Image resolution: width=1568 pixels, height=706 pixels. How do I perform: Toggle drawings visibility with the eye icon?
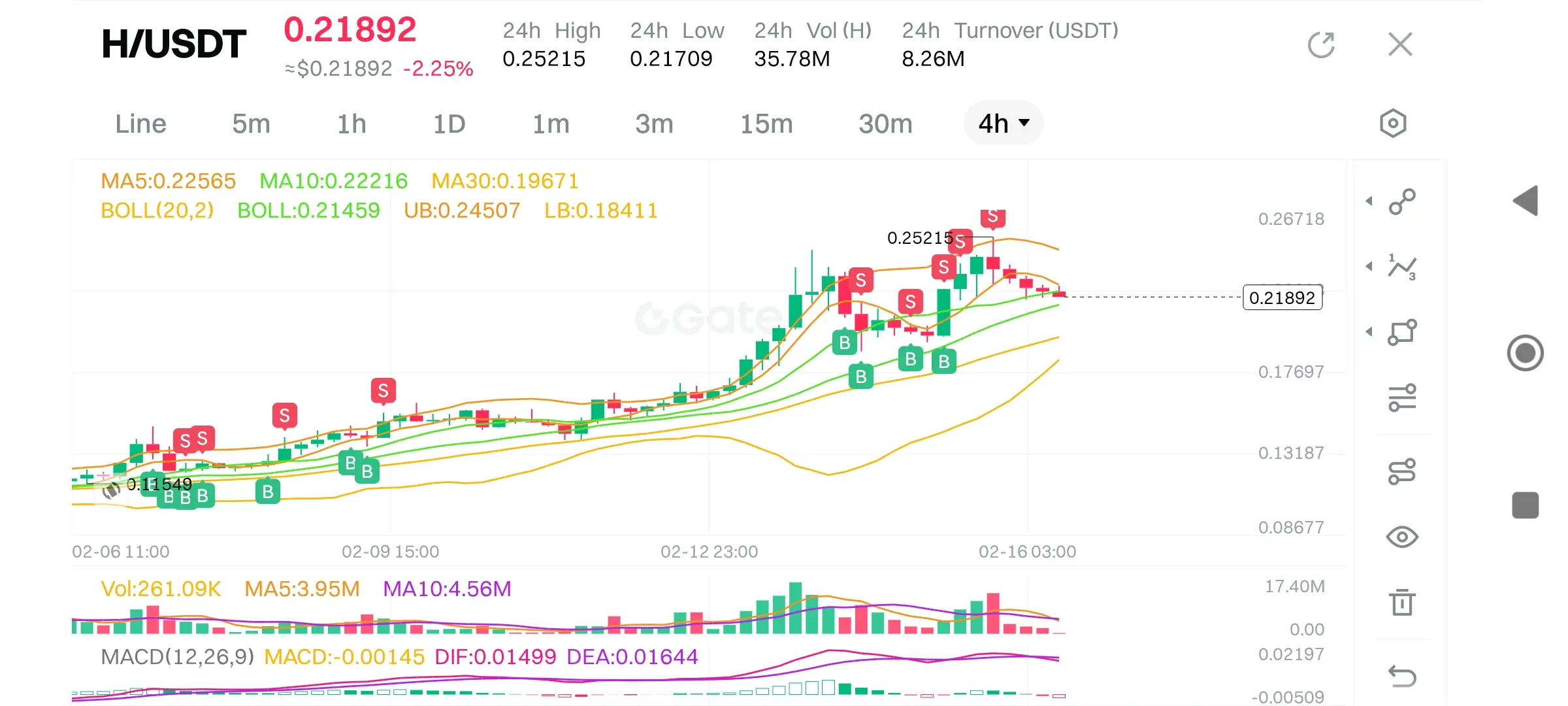(1402, 537)
